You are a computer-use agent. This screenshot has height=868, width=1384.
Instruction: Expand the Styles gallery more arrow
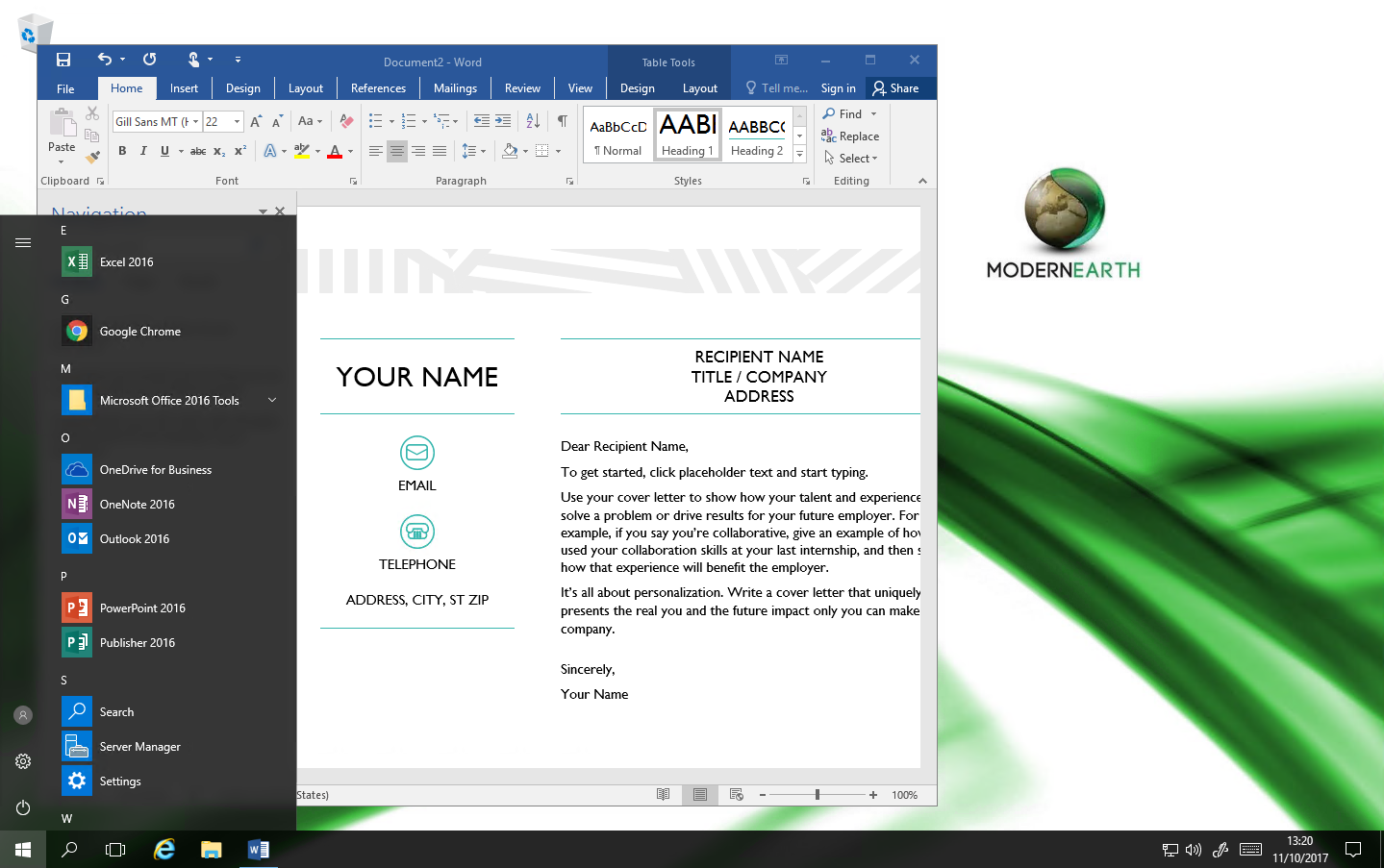click(799, 154)
